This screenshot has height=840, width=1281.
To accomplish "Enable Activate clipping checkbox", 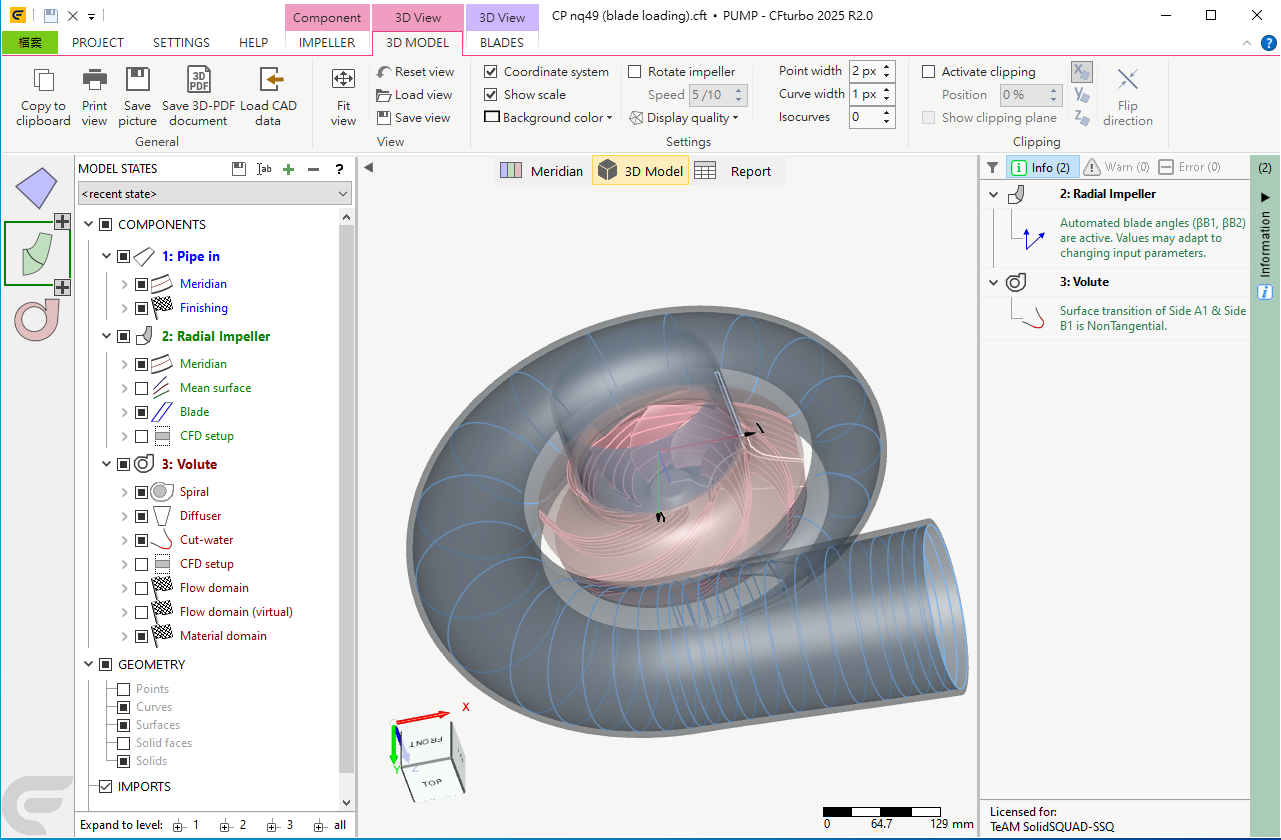I will [x=929, y=72].
